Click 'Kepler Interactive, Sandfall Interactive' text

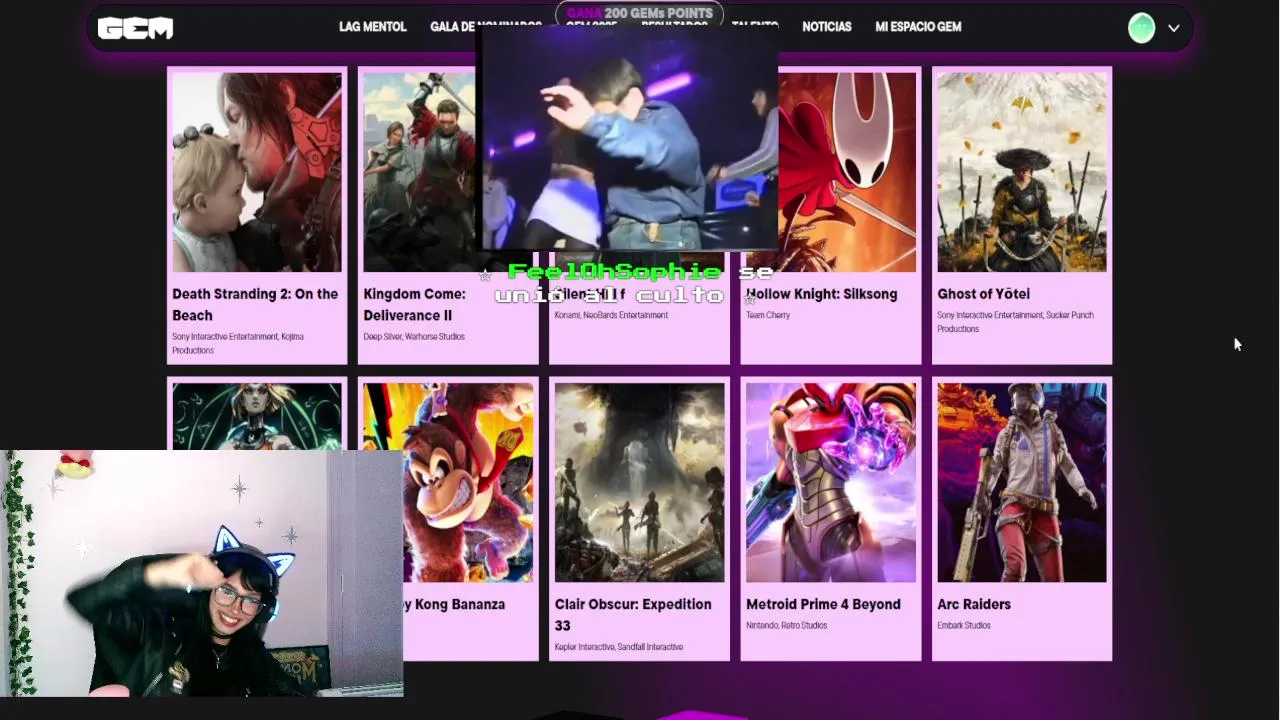619,647
